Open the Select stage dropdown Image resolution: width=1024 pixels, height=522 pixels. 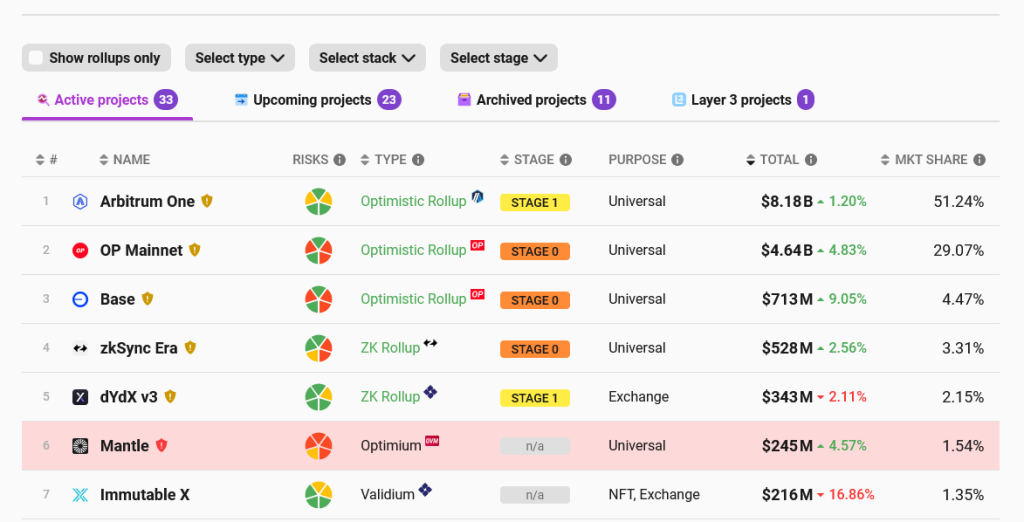click(x=498, y=58)
